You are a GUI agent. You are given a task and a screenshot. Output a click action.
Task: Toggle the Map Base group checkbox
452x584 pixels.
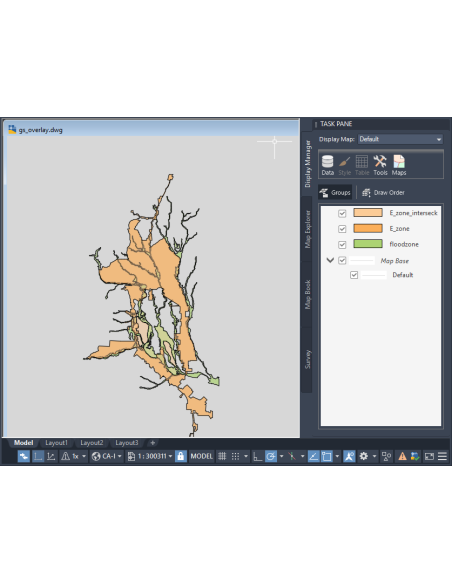click(x=342, y=260)
